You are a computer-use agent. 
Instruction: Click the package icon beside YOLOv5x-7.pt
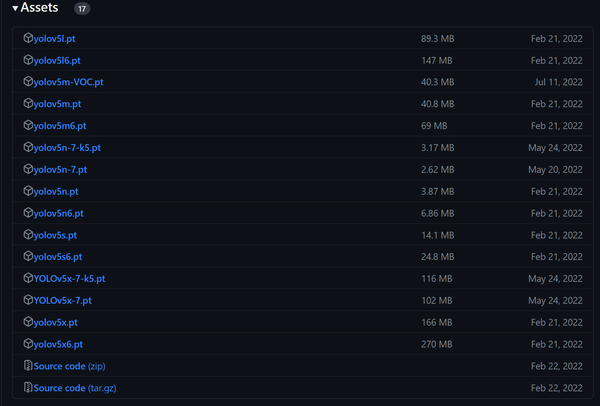click(x=28, y=300)
